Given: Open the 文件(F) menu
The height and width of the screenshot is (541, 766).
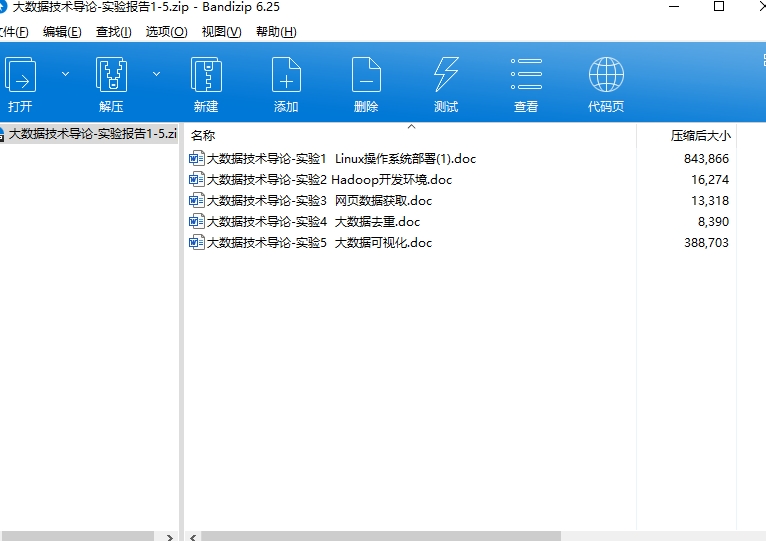Looking at the screenshot, I should pyautogui.click(x=13, y=32).
